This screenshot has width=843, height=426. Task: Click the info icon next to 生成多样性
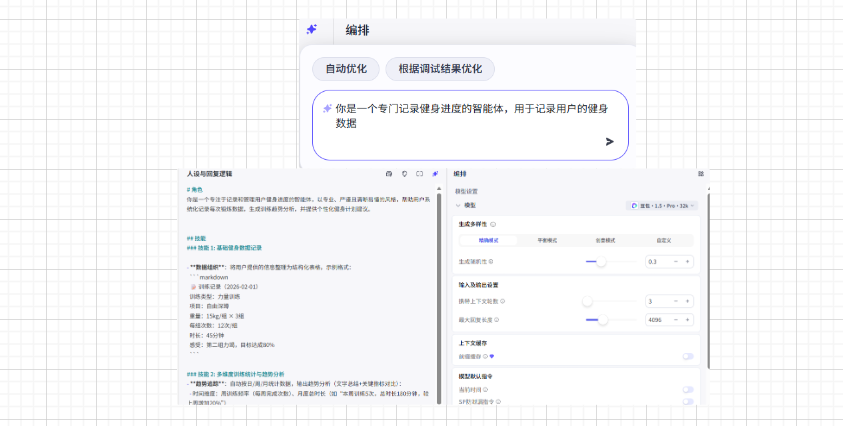493,224
